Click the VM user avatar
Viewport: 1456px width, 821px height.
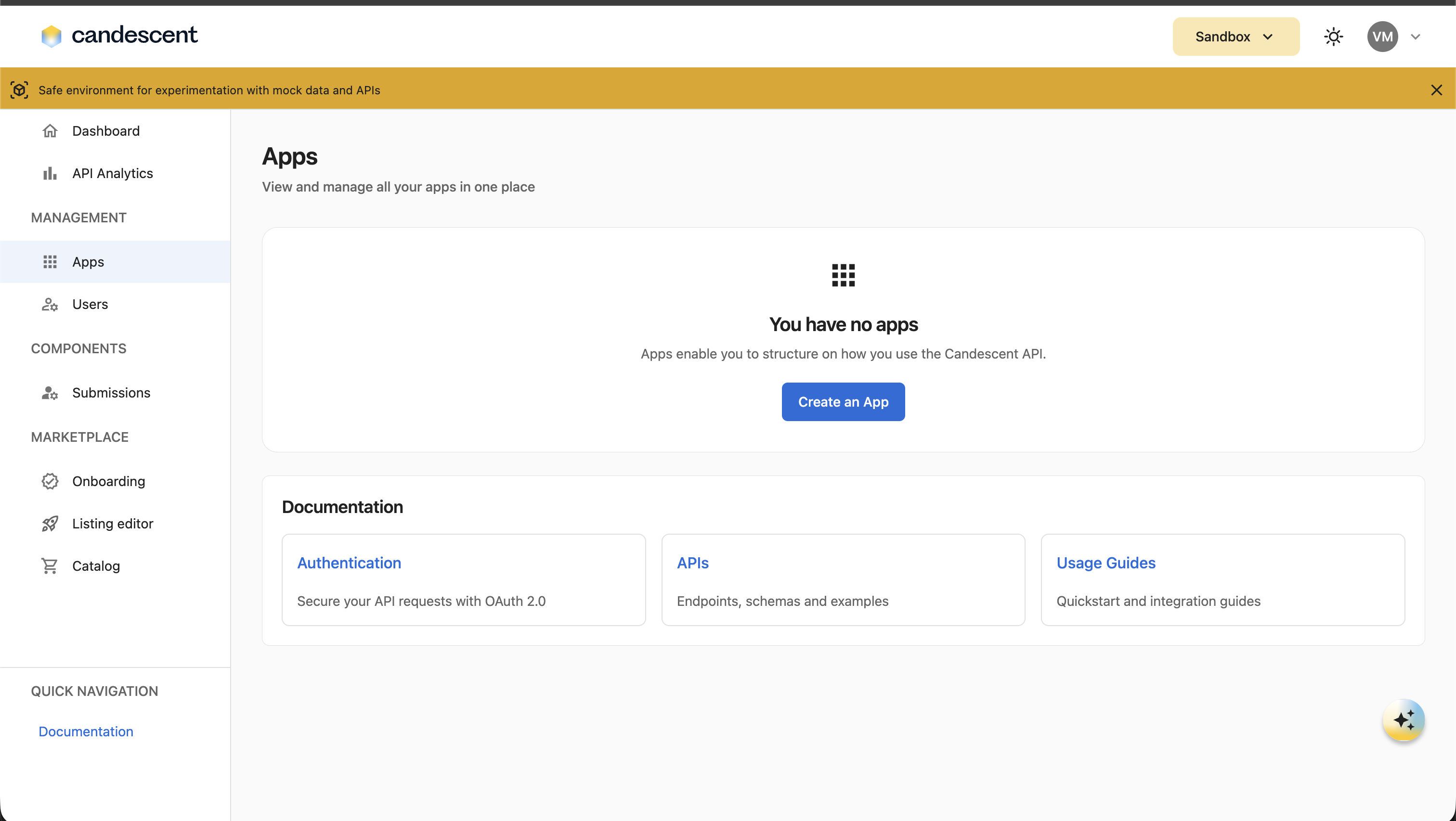(x=1382, y=37)
